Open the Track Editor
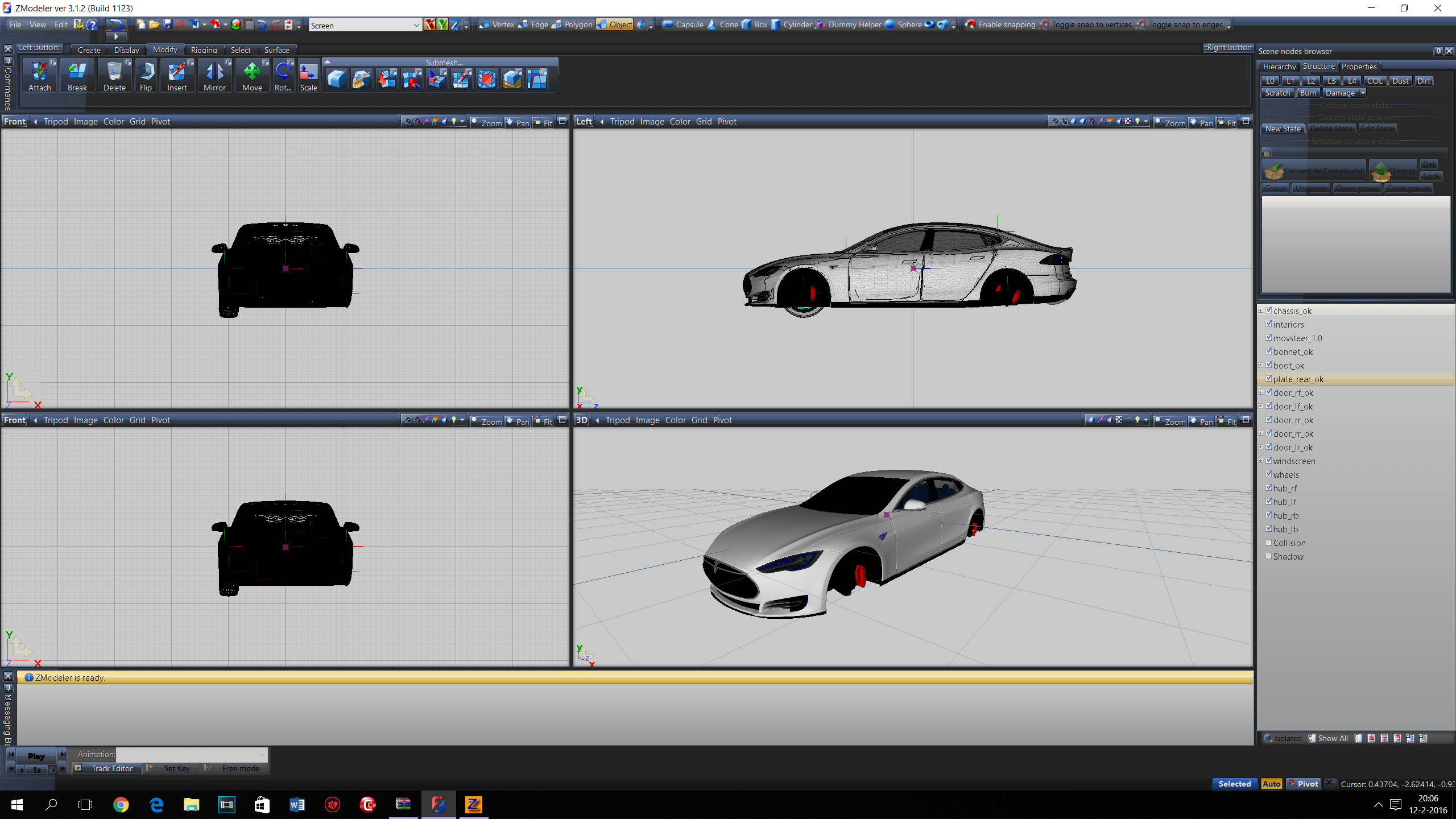1456x819 pixels. (112, 768)
